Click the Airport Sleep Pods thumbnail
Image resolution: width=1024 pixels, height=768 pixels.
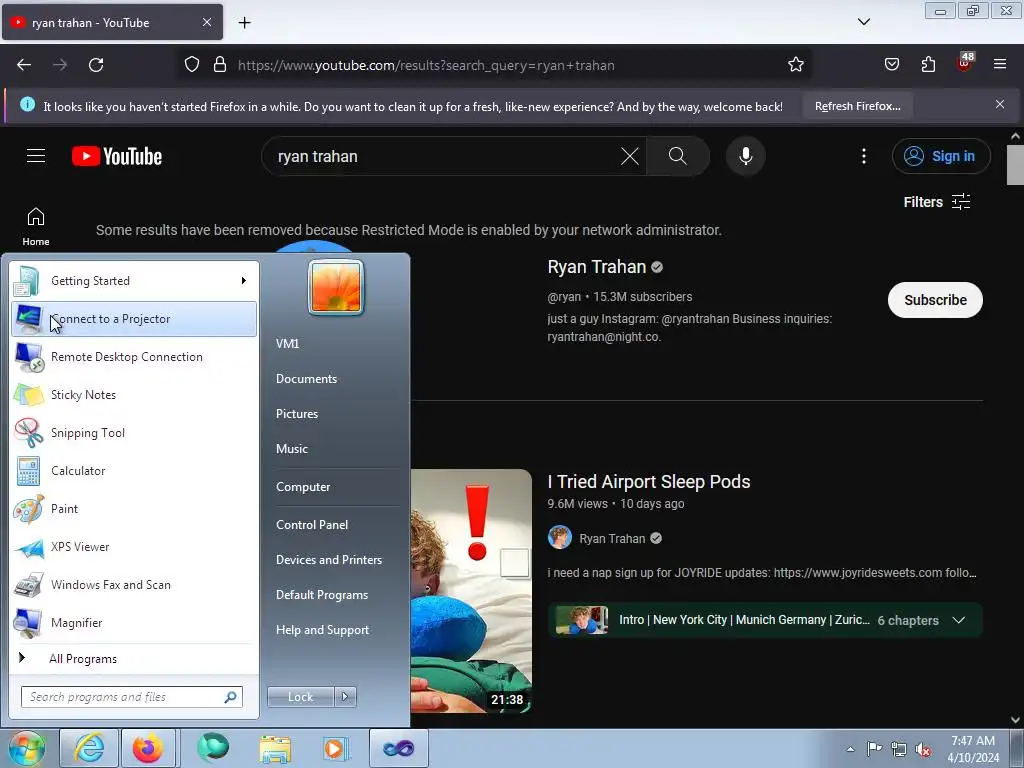pyautogui.click(x=471, y=590)
